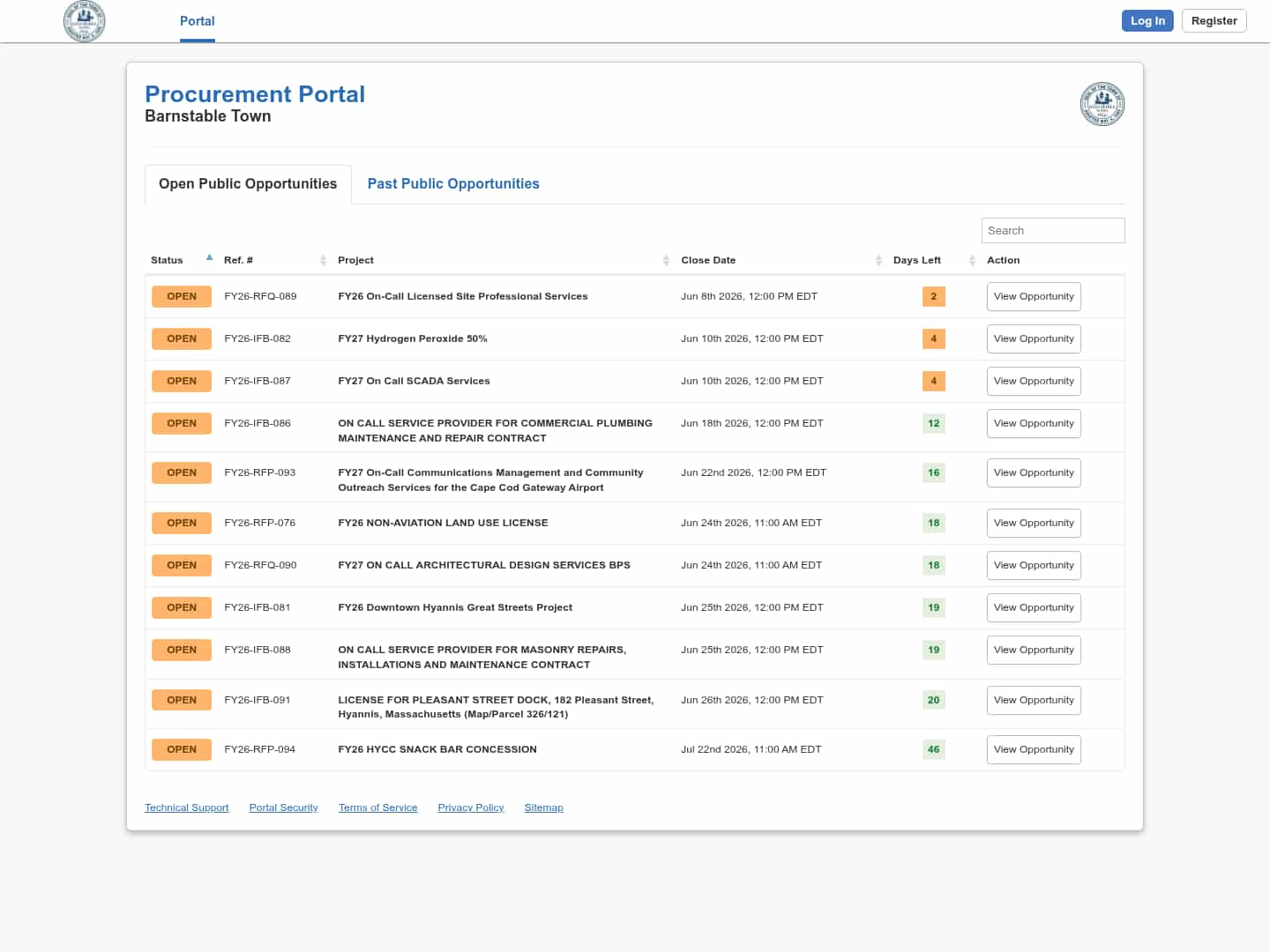Sort table by Status column arrow

point(209,257)
